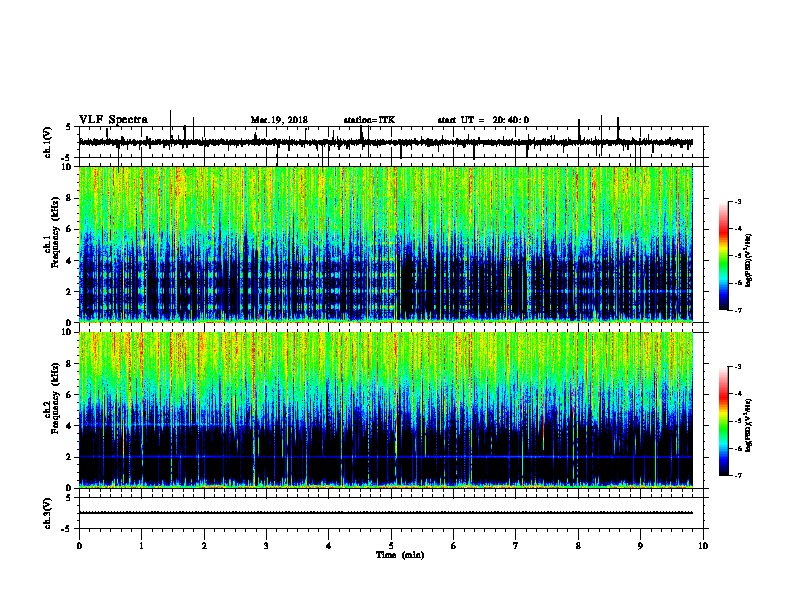Click time axis tick label "6"
The image size is (792, 612).
pyautogui.click(x=454, y=546)
